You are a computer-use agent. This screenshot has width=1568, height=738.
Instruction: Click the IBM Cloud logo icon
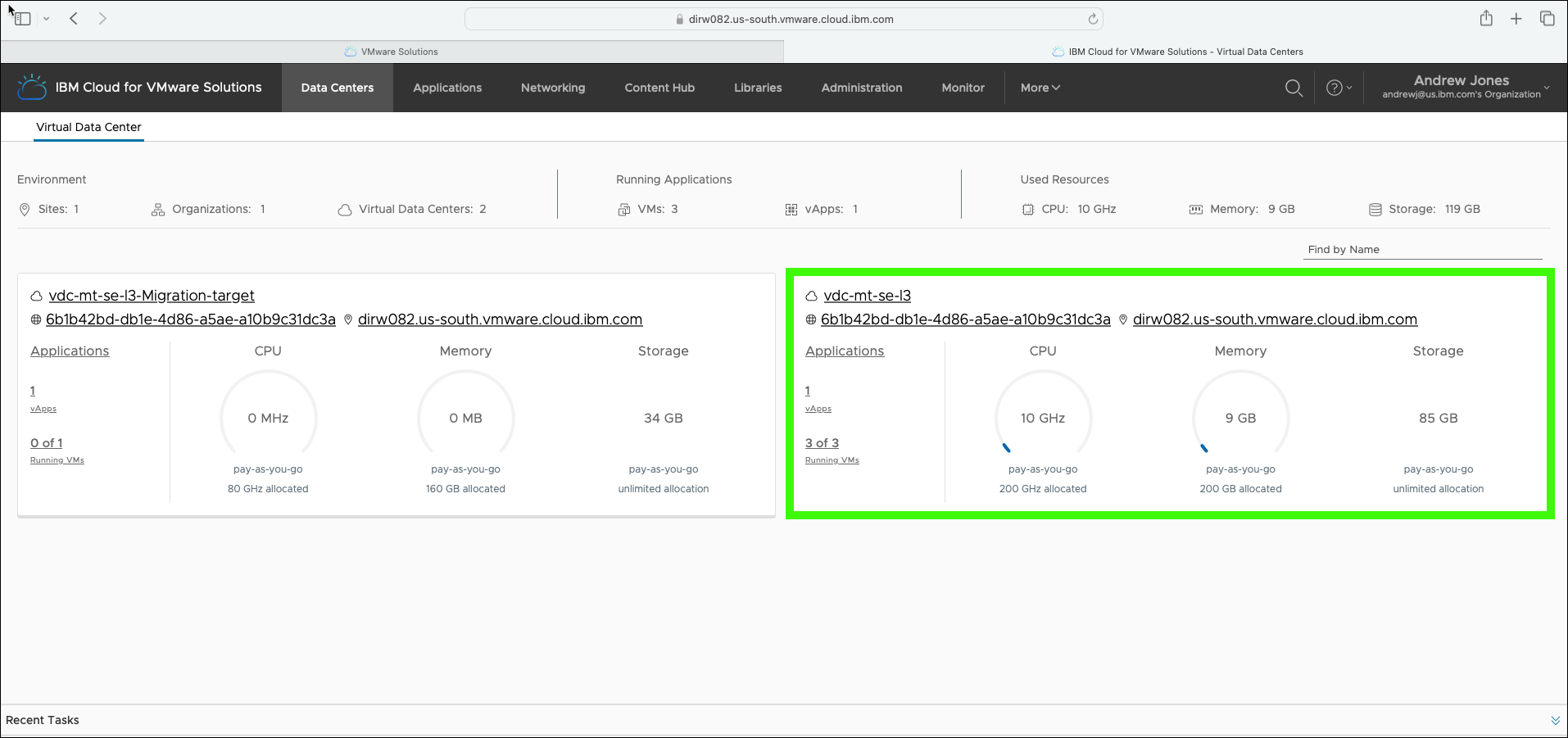[x=32, y=87]
